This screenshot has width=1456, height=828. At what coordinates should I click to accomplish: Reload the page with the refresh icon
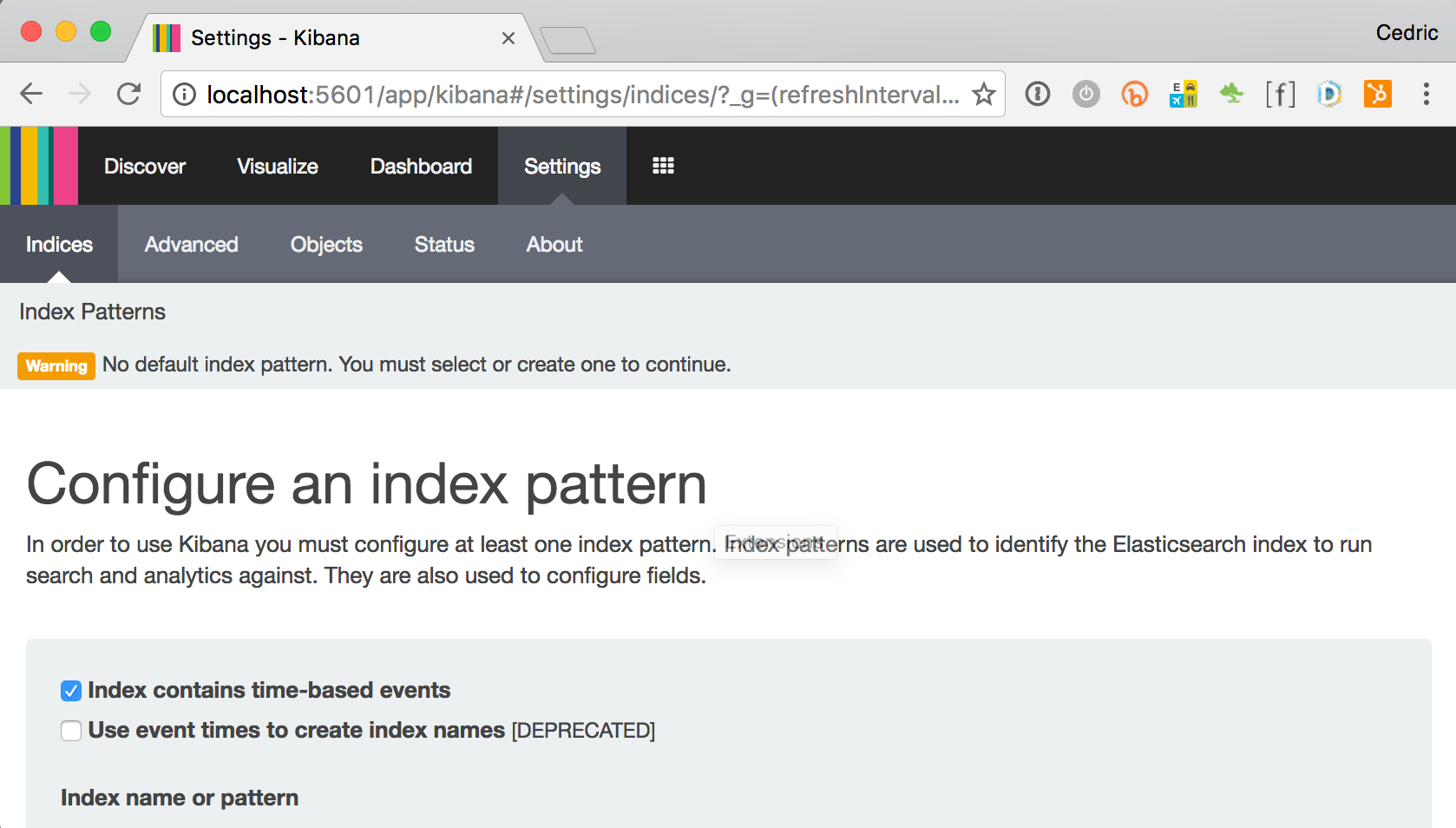point(128,94)
